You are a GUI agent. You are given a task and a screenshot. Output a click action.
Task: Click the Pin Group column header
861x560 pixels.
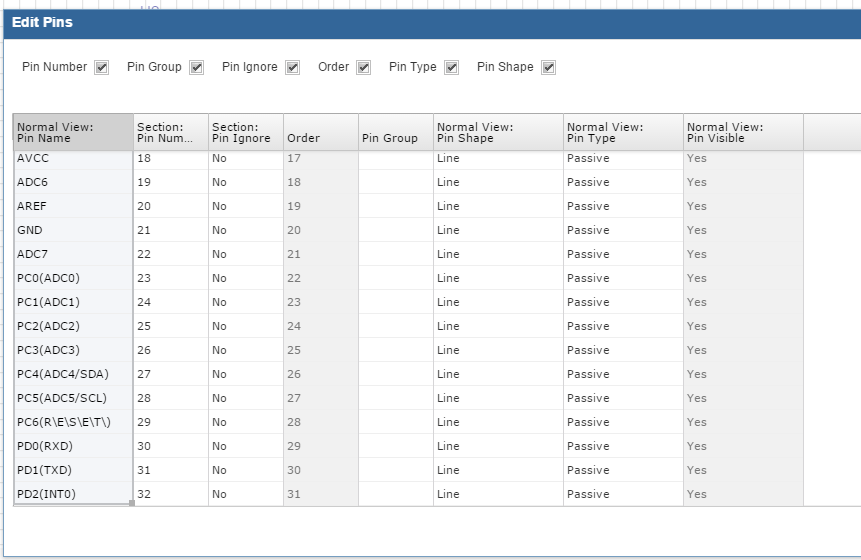pos(396,132)
